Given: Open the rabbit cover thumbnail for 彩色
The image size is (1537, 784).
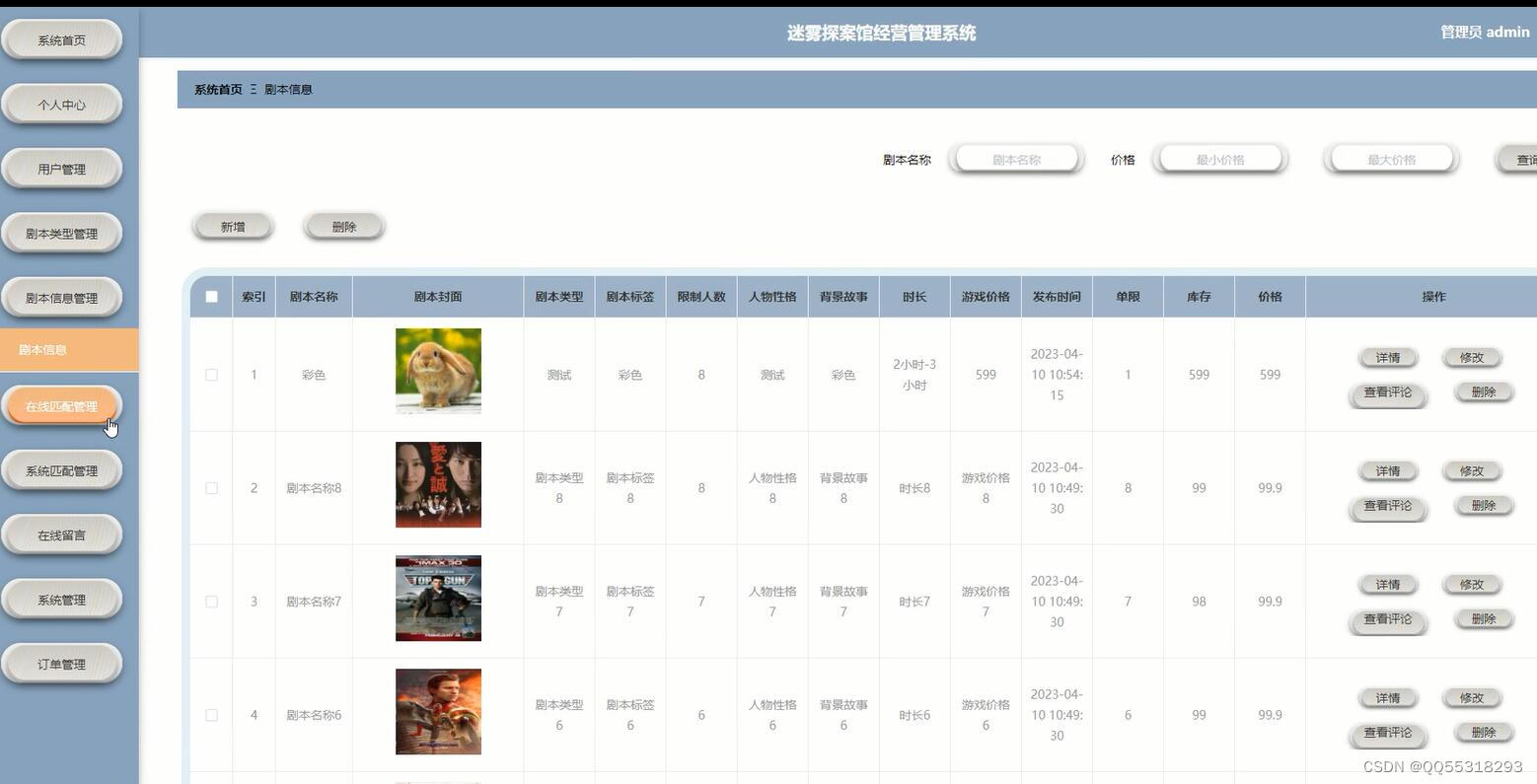Looking at the screenshot, I should point(438,371).
